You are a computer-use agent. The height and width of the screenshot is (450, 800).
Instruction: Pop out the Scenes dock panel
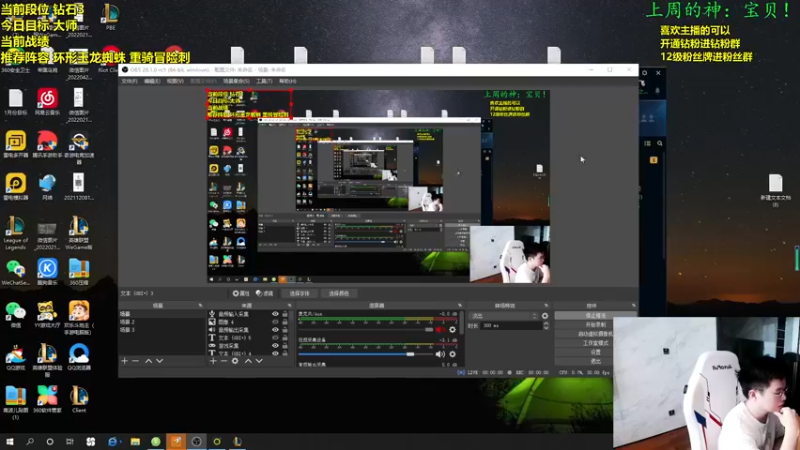pyautogui.click(x=201, y=306)
